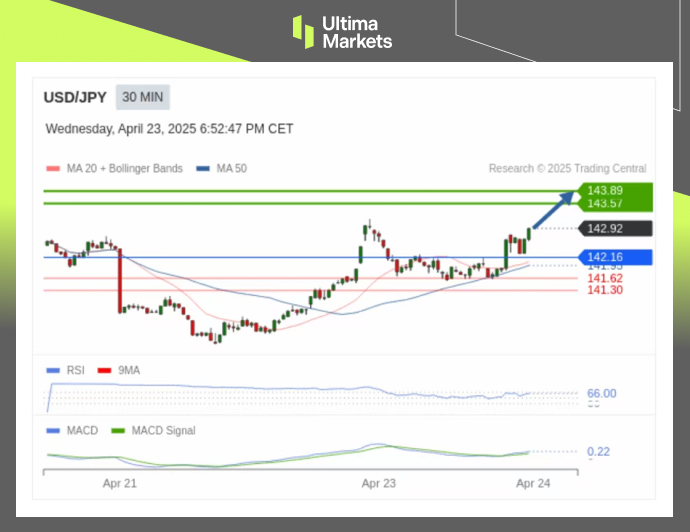Select the USD/JPY currency pair title

76,97
